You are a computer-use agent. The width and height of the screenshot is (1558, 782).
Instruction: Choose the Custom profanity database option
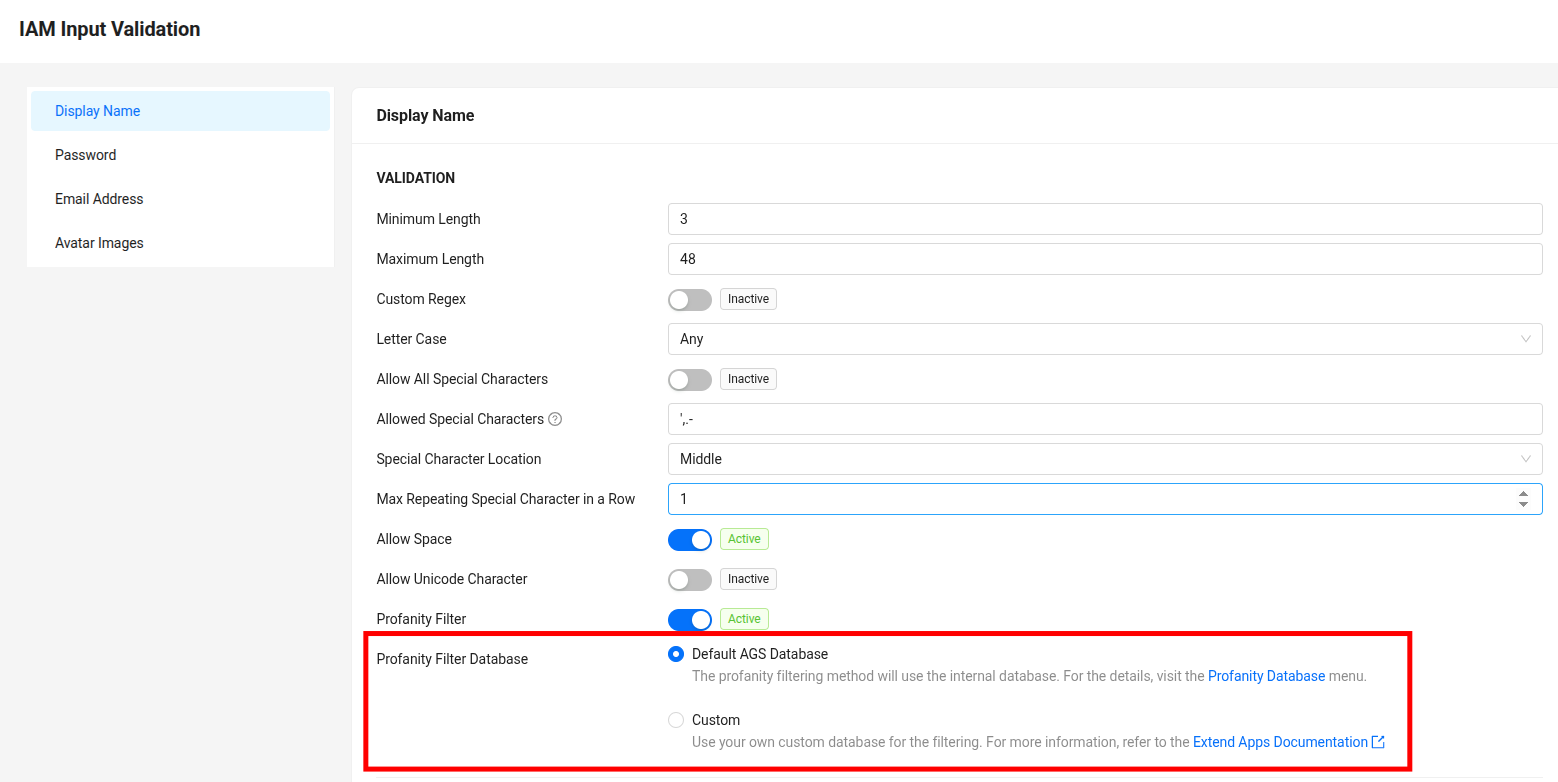(676, 720)
